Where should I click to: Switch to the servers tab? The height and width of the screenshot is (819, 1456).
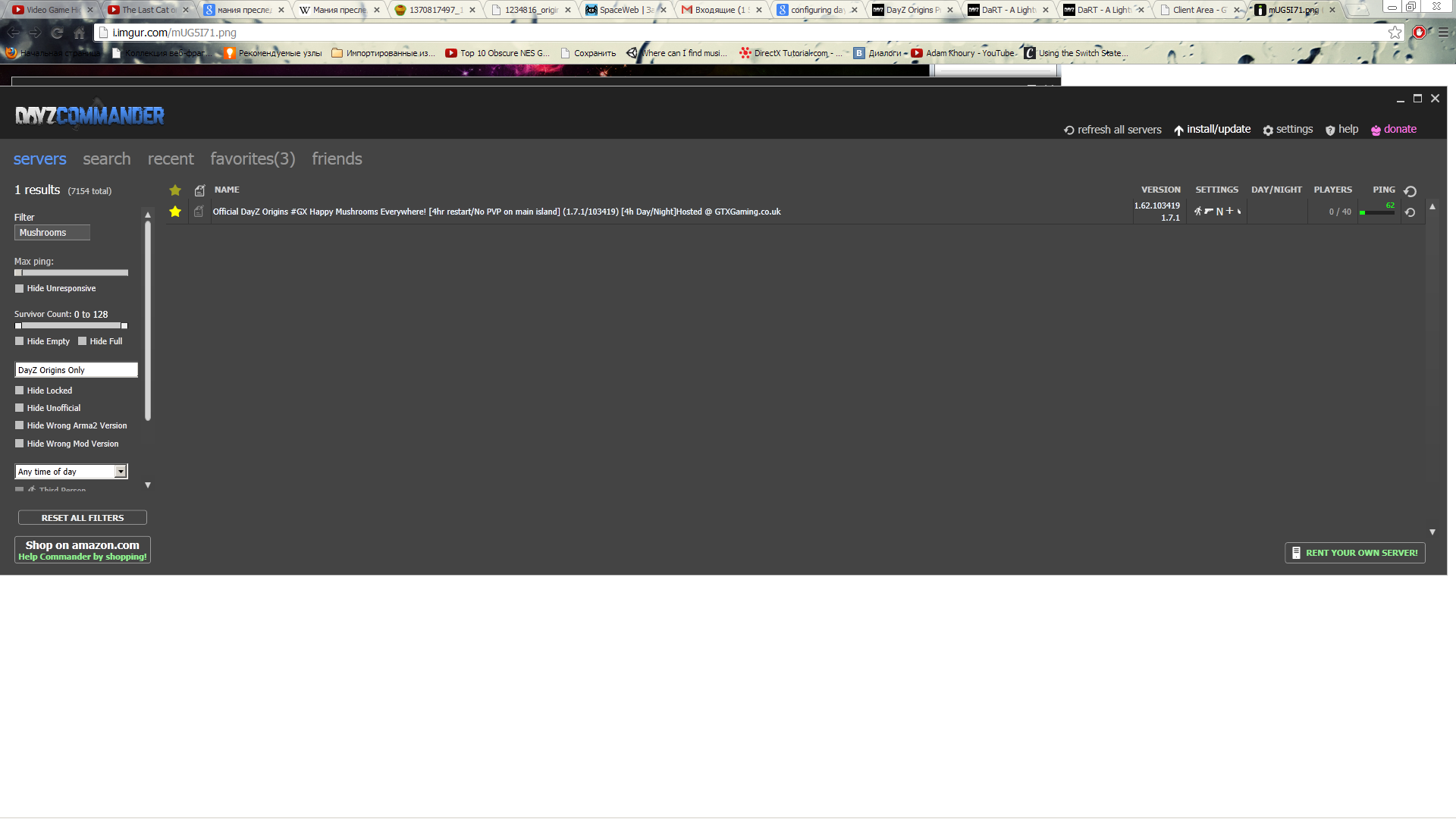pos(40,159)
